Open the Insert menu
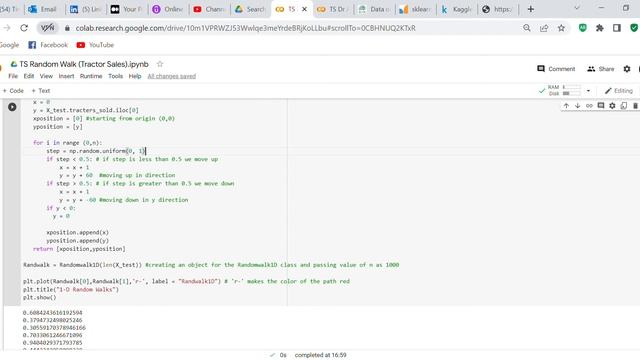 [66, 76]
